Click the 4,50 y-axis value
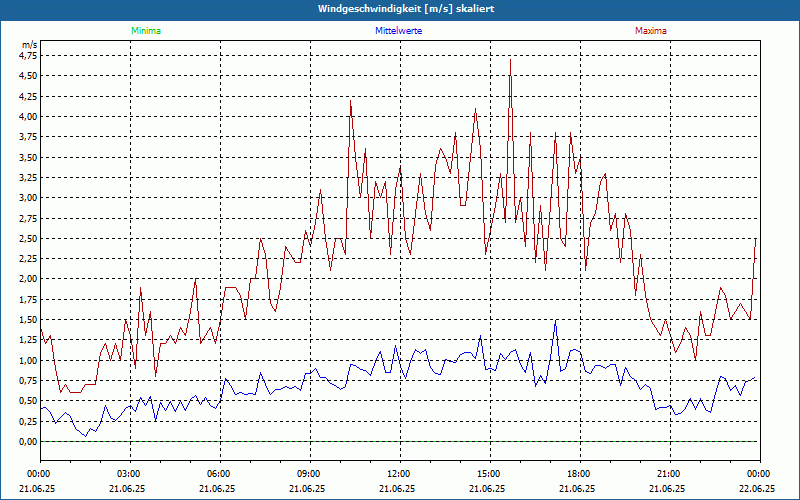The height and width of the screenshot is (500, 800). click(29, 76)
